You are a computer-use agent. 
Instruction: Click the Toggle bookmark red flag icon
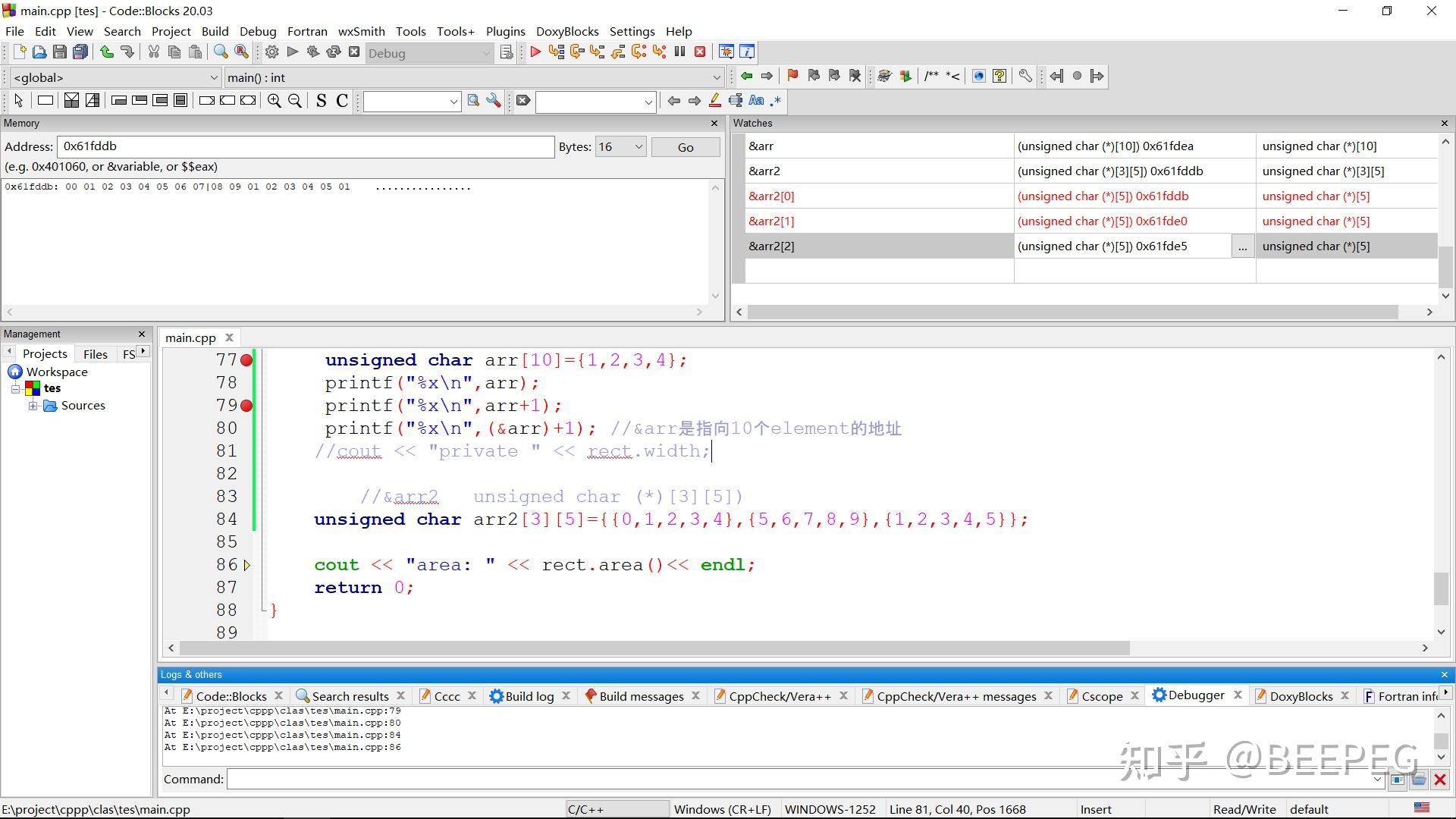click(x=792, y=76)
